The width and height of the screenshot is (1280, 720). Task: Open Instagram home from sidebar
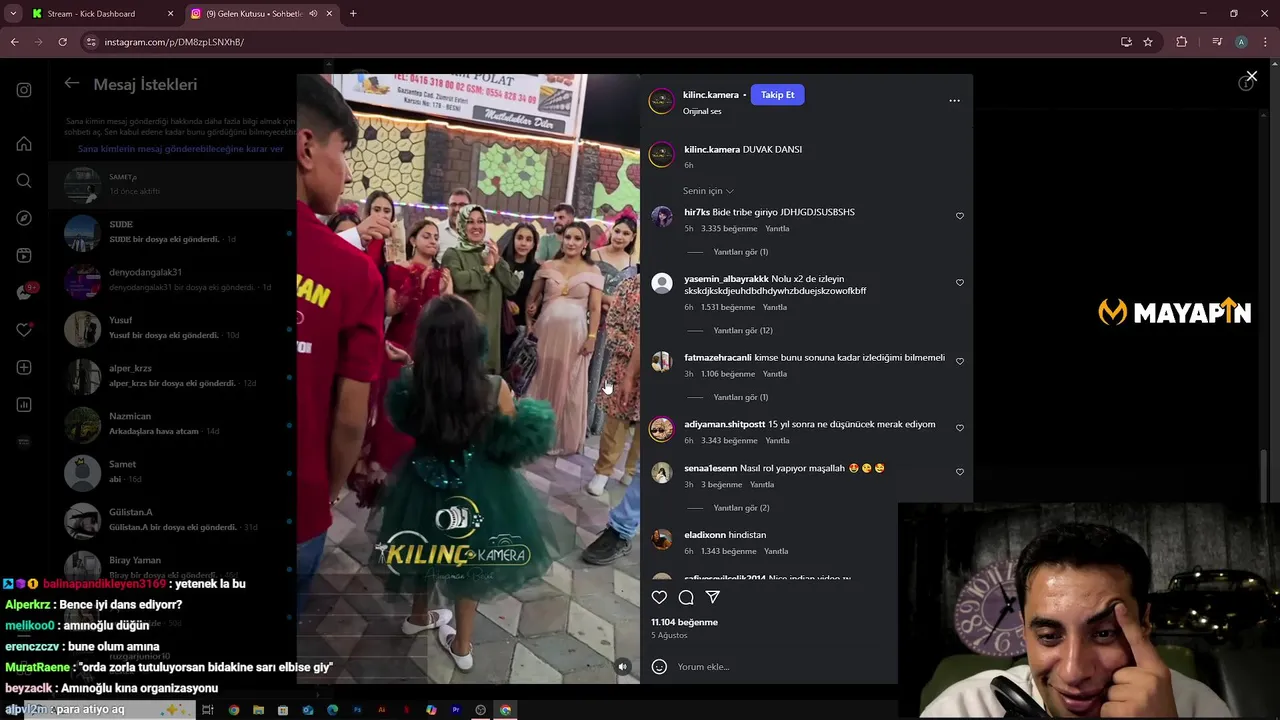[x=24, y=143]
